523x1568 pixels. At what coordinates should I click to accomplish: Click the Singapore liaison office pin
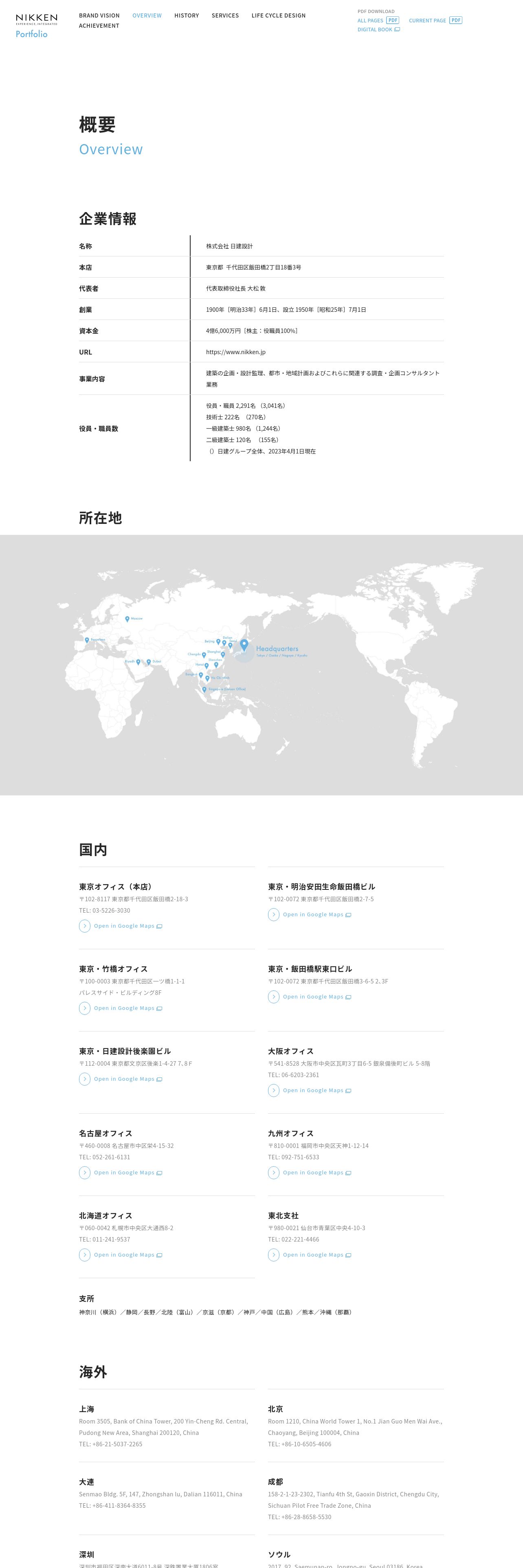point(204,690)
